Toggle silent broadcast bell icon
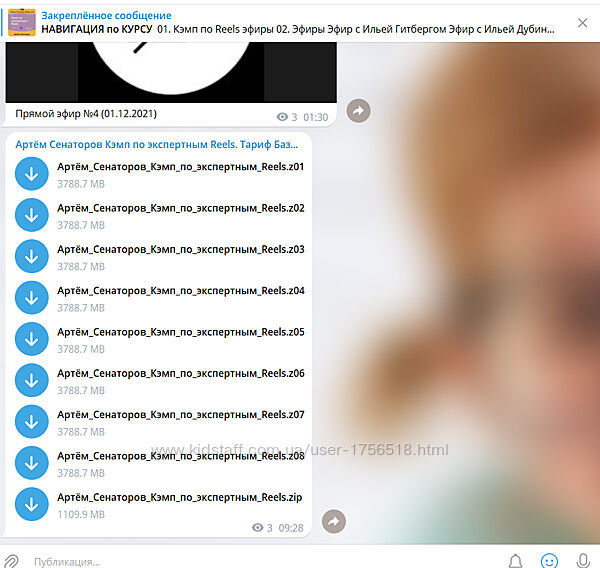The height and width of the screenshot is (568, 600). (x=515, y=561)
